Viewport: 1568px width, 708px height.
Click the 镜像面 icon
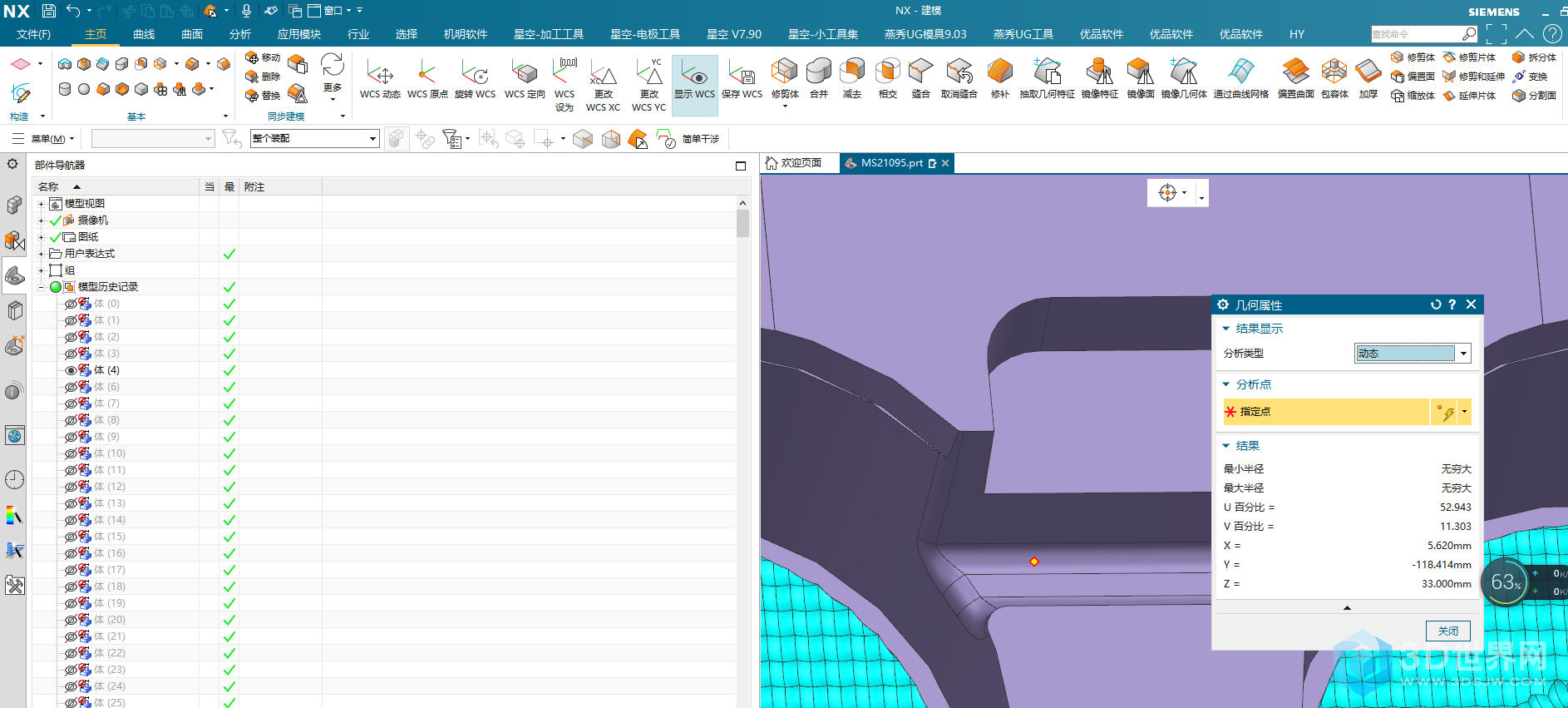[x=1140, y=80]
